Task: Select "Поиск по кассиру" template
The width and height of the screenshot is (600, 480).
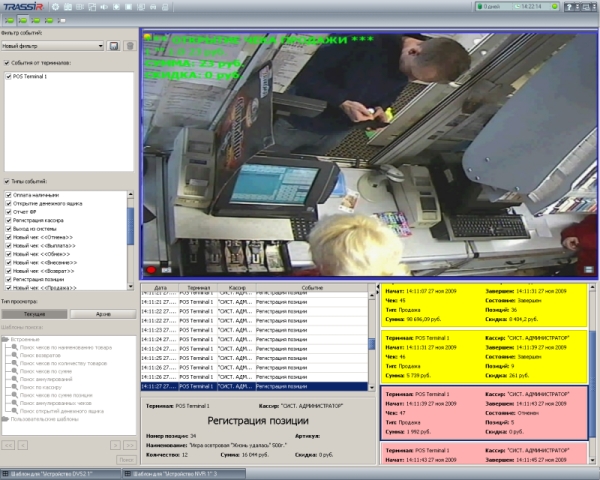Action: (x=41, y=387)
